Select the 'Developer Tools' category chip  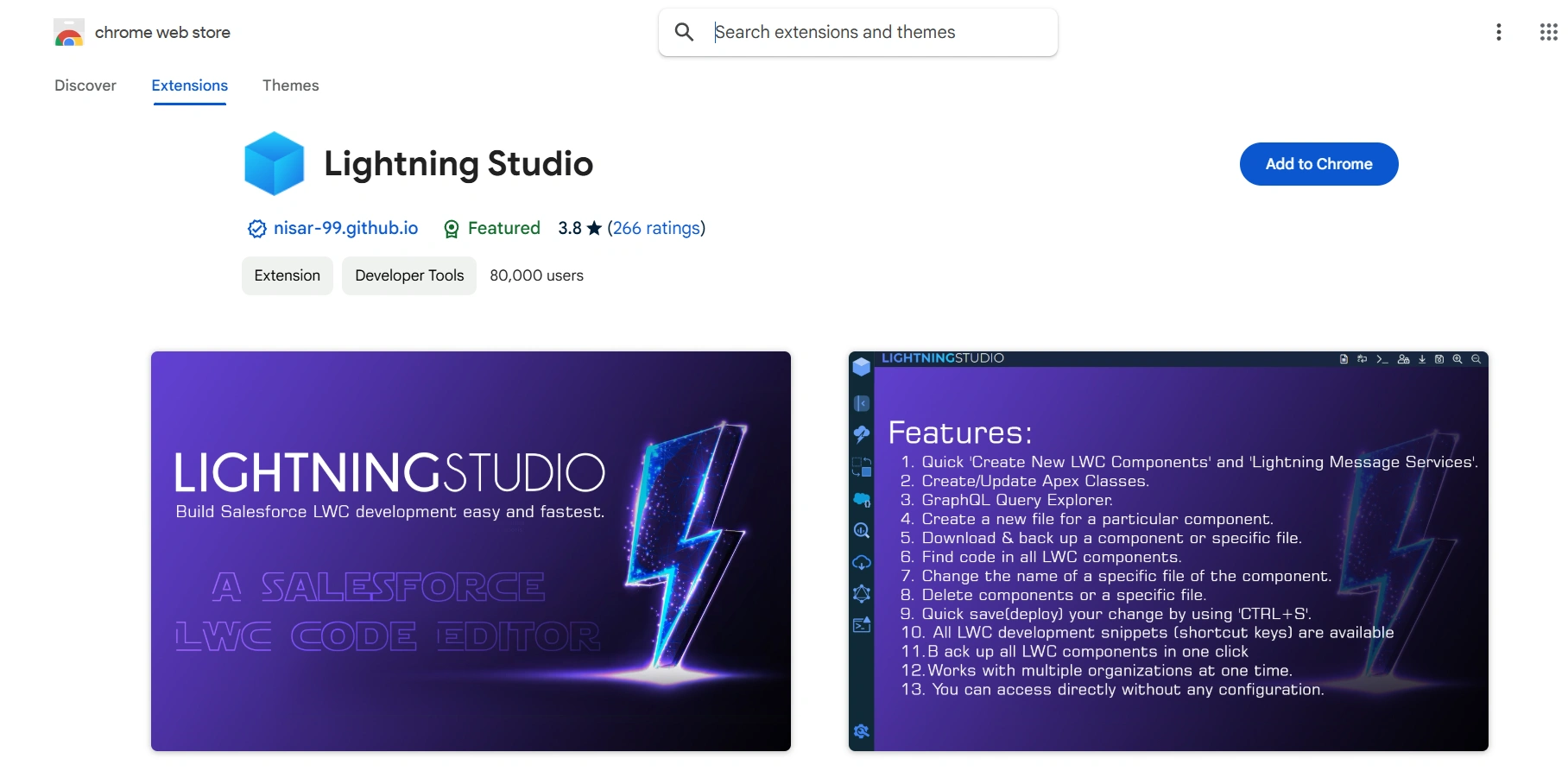pos(409,275)
